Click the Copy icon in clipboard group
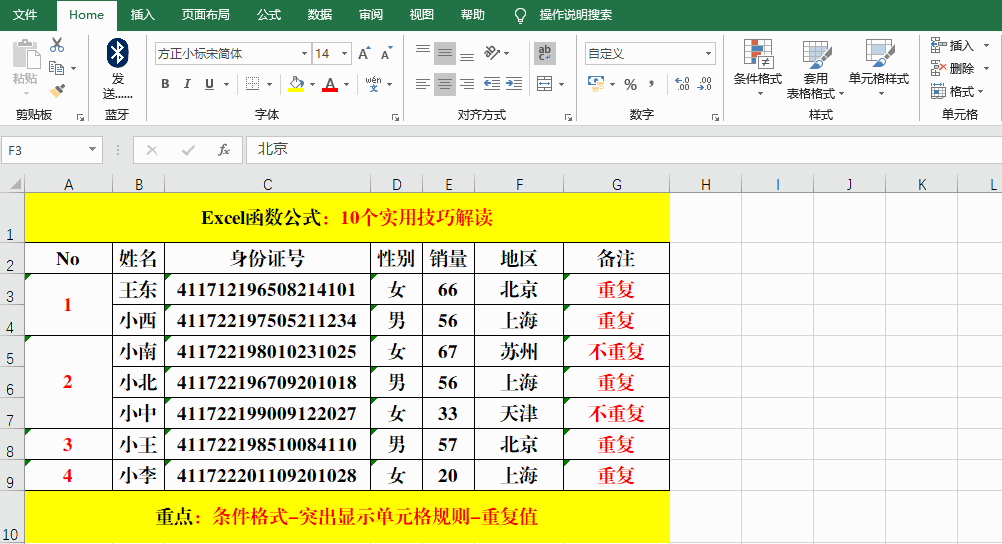This screenshot has height=544, width=1002. pyautogui.click(x=57, y=68)
